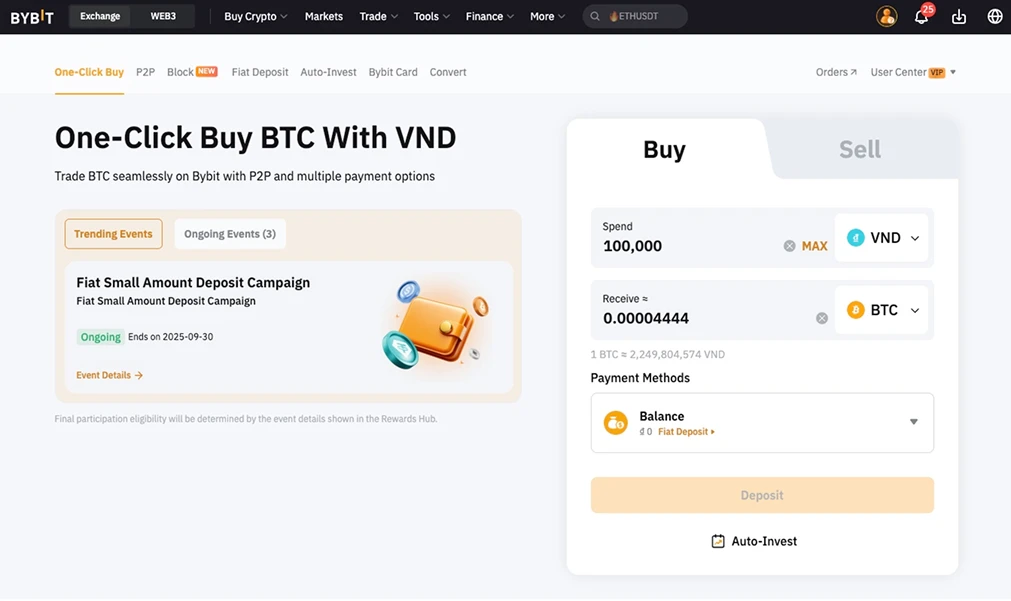Viewport: 1011px width, 601px height.
Task: Open the Buy Crypto menu
Action: coord(255,16)
